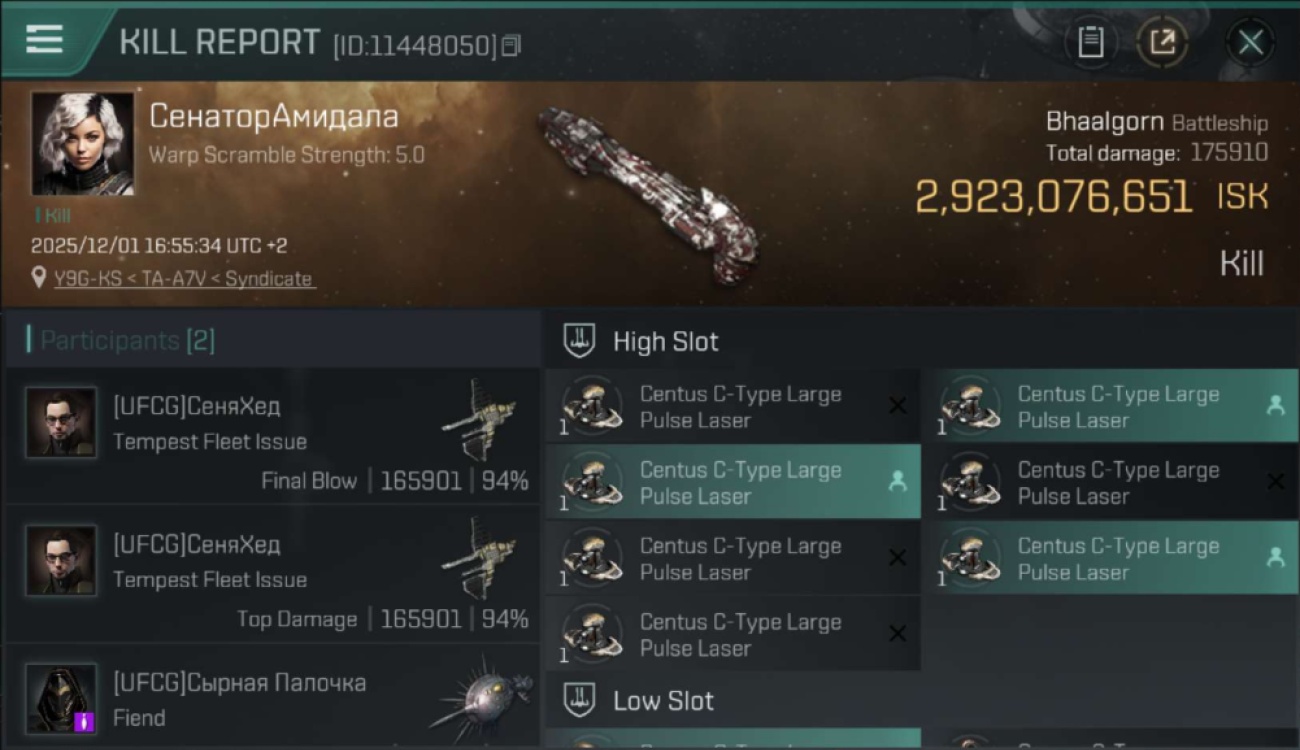Open СенаторАмидала's pilot portrait

pyautogui.click(x=82, y=144)
